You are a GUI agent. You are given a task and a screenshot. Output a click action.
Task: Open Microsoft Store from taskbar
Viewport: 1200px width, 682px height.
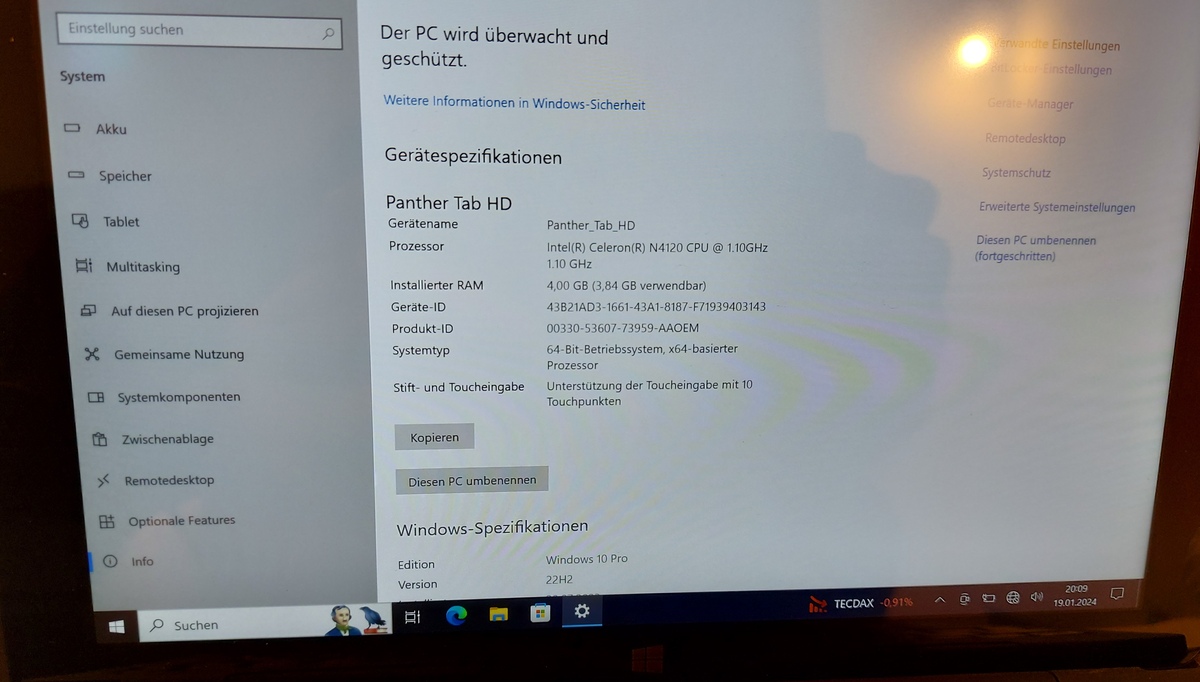[540, 611]
